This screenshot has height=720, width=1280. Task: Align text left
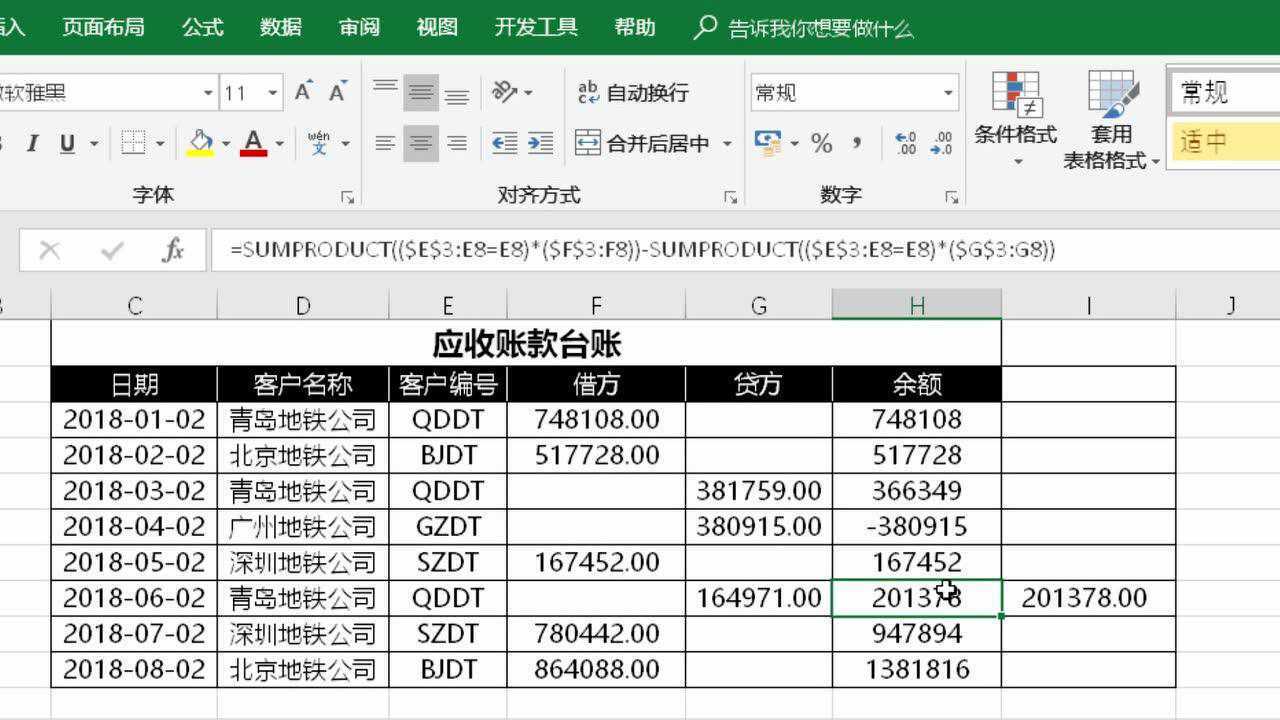[385, 144]
